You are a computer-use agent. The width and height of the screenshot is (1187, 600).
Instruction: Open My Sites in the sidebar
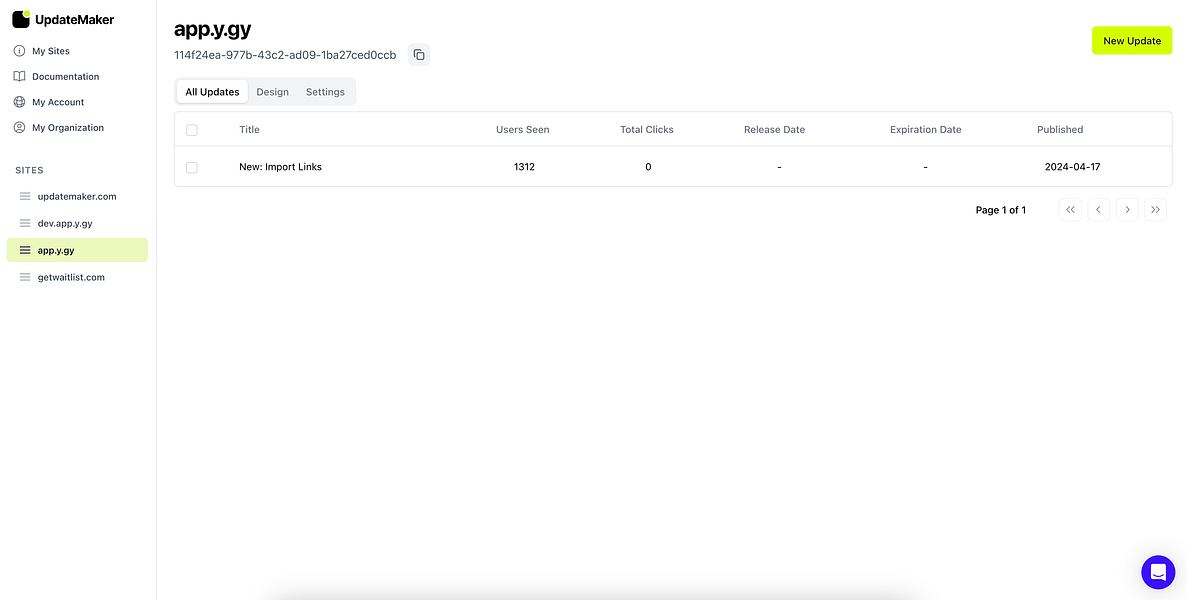51,51
